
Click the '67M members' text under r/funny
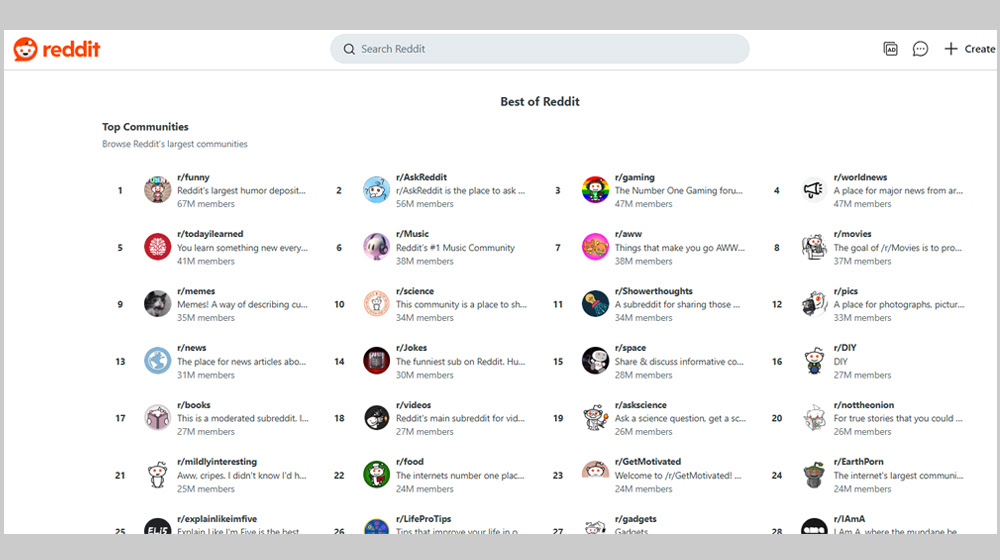[206, 204]
